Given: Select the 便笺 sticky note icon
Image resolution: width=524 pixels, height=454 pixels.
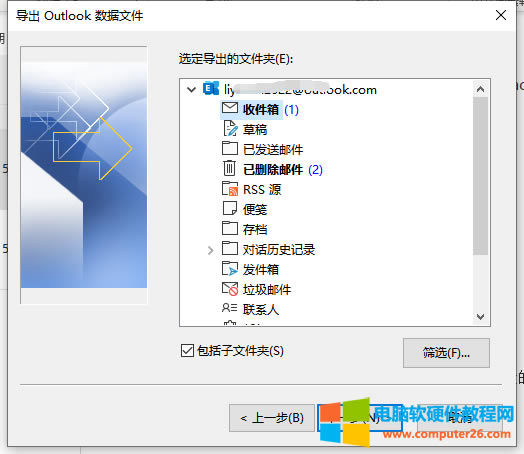Looking at the screenshot, I should pyautogui.click(x=230, y=208).
